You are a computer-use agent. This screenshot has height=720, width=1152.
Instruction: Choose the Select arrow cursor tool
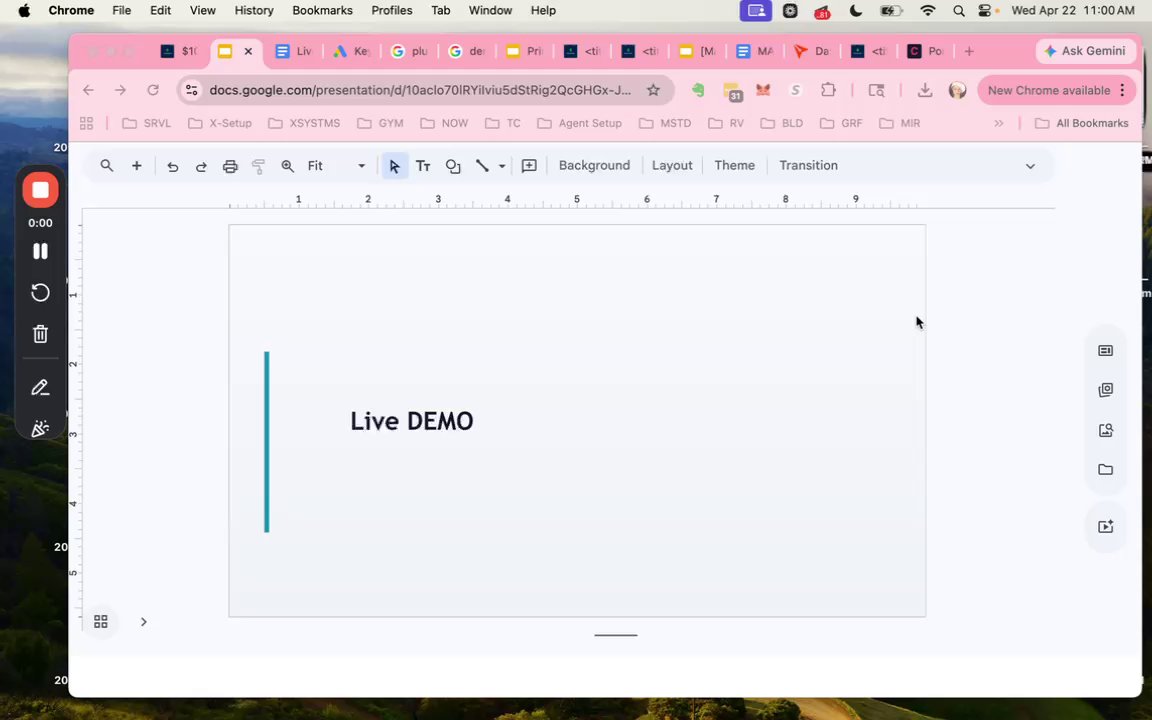[395, 166]
